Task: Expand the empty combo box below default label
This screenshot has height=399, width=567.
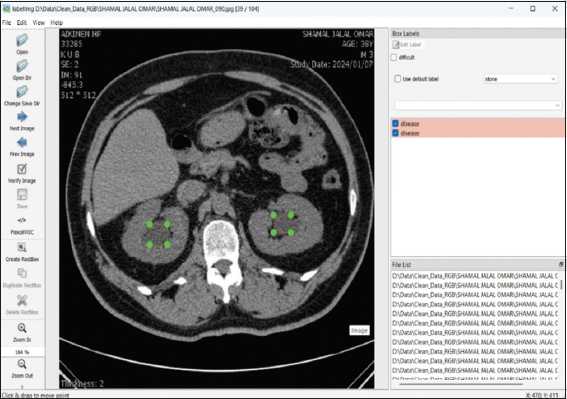Action: (x=478, y=105)
